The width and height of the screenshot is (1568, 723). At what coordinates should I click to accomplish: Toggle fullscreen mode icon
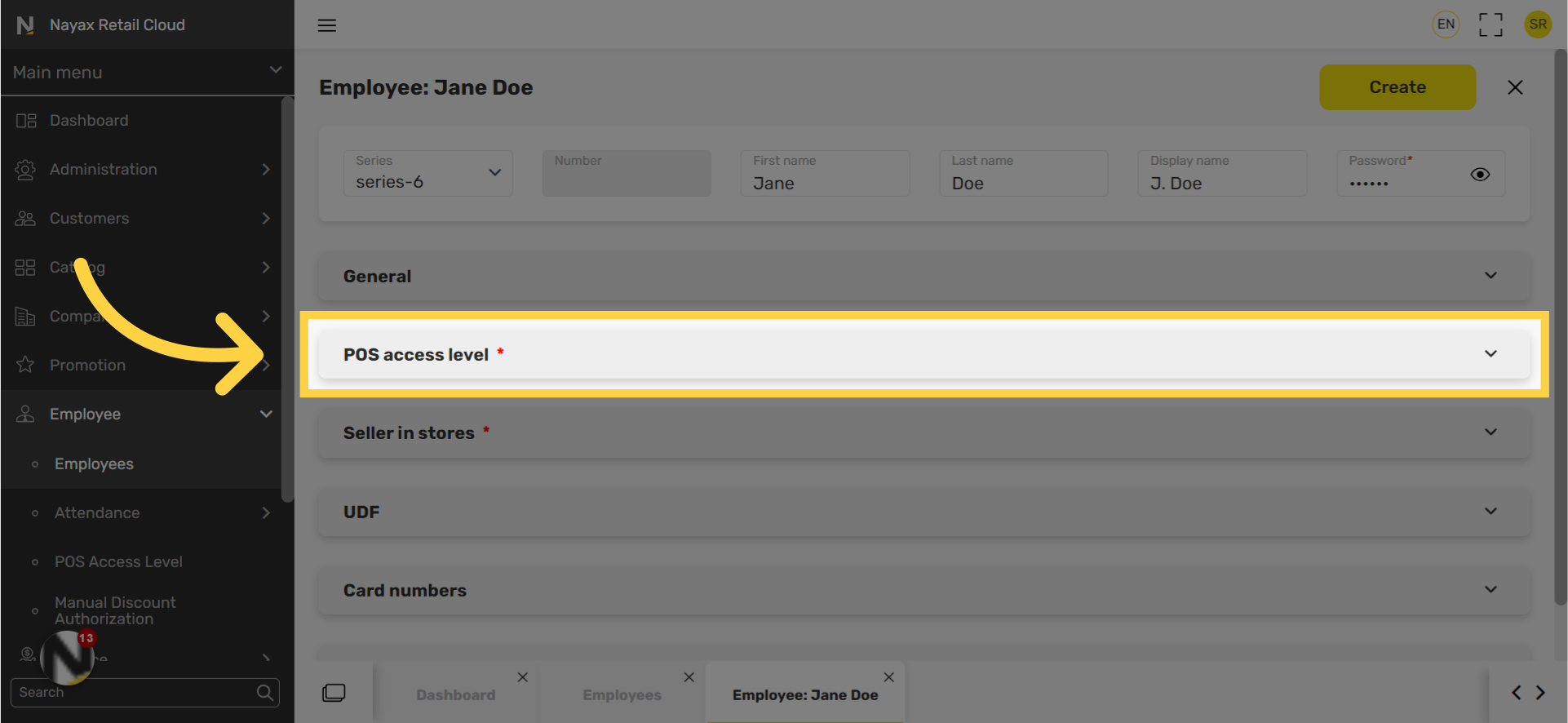(x=1490, y=24)
